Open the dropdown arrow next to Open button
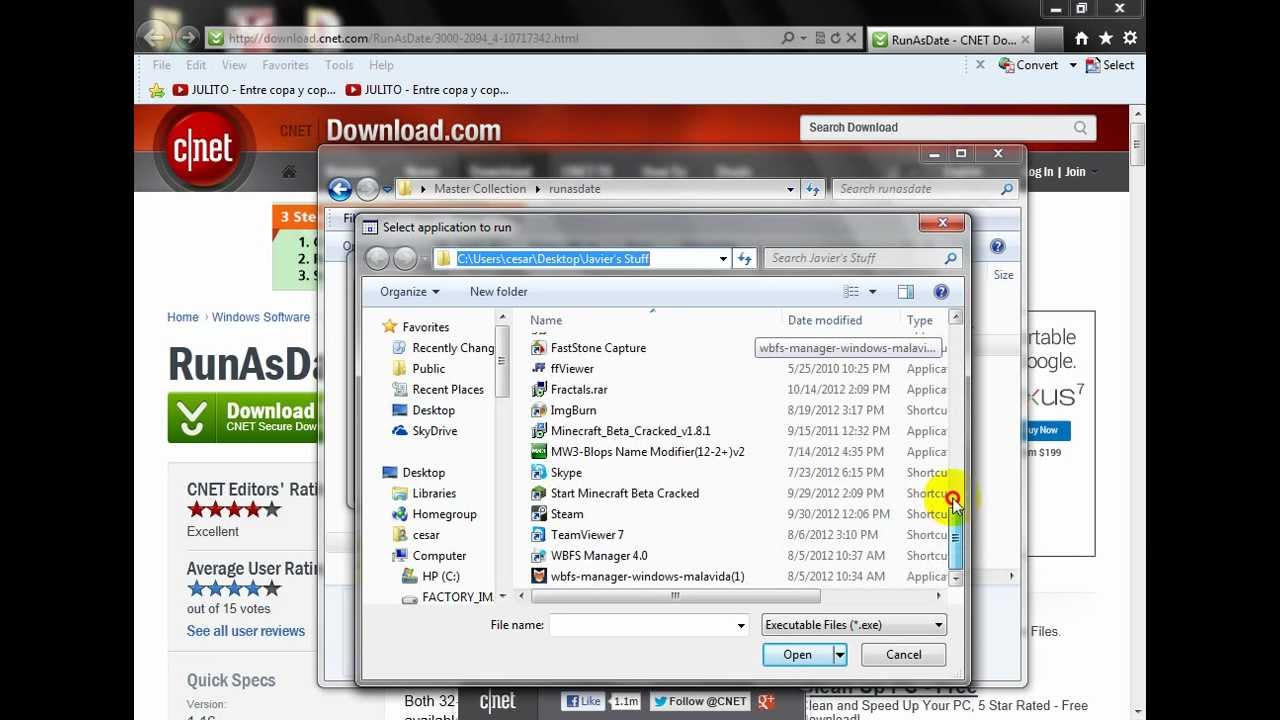1280x720 pixels. click(840, 655)
